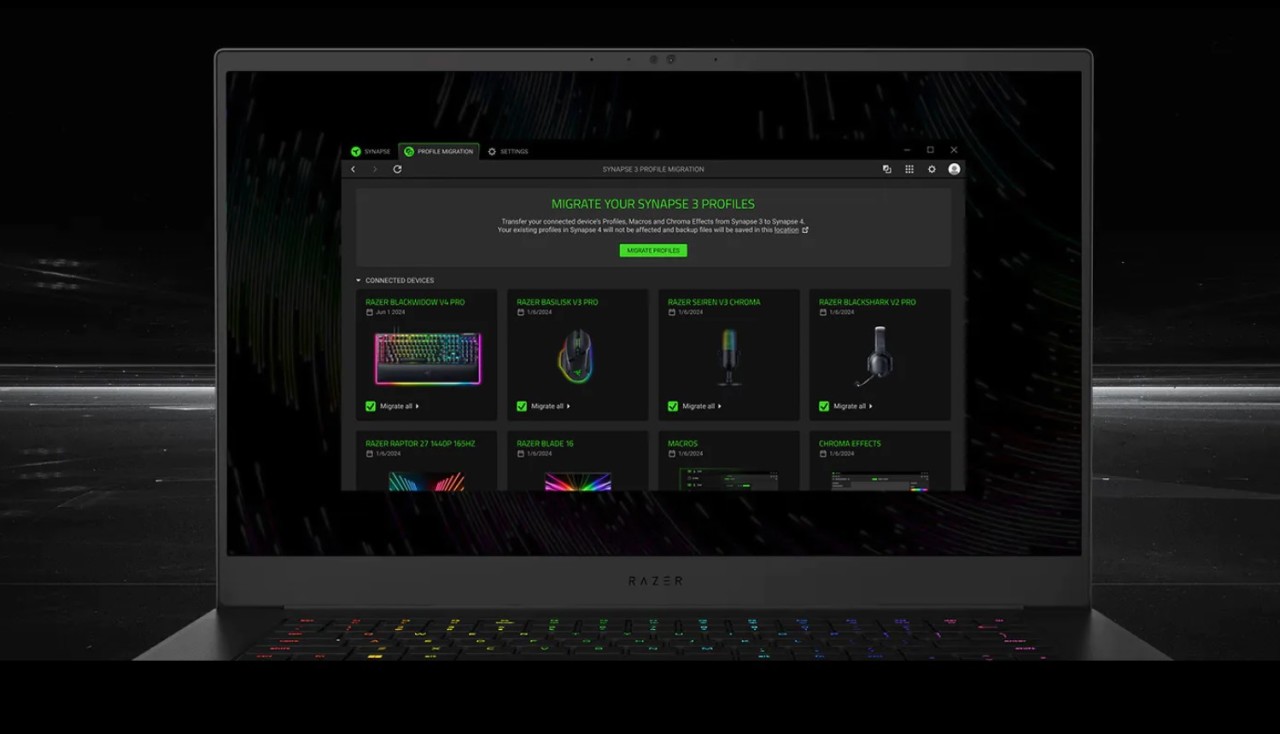This screenshot has width=1280, height=734.
Task: Click the Razer BlackWidow V4 Pro title
Action: pyautogui.click(x=415, y=302)
